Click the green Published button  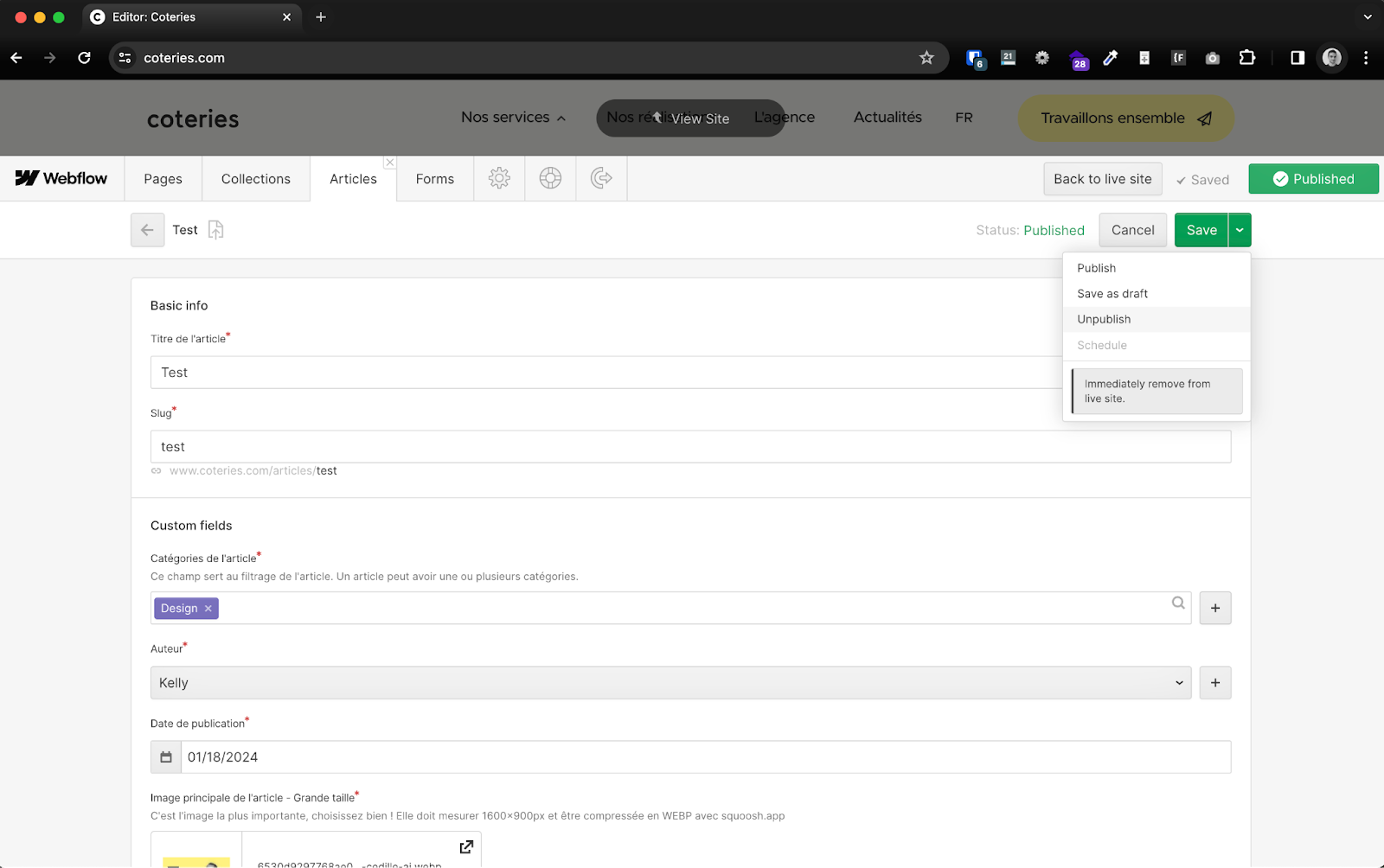click(1313, 179)
